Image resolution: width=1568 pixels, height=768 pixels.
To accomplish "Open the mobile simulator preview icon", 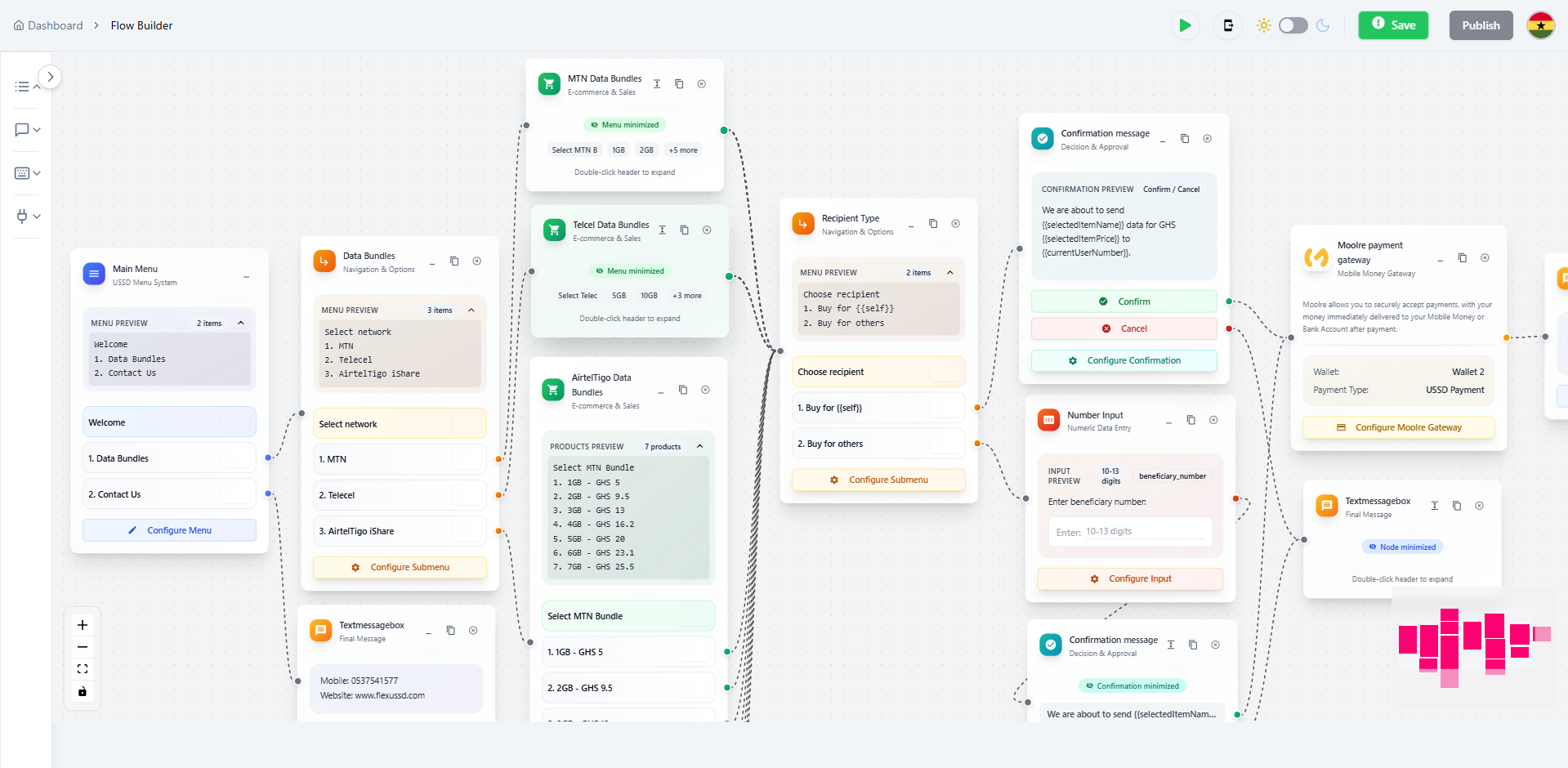I will (1227, 25).
